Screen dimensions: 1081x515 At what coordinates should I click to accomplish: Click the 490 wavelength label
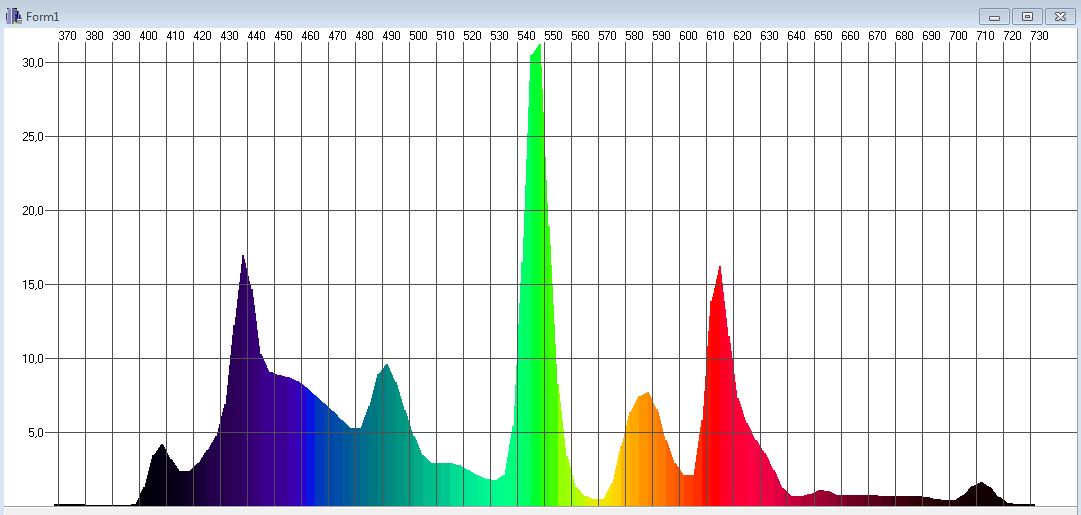(x=391, y=36)
